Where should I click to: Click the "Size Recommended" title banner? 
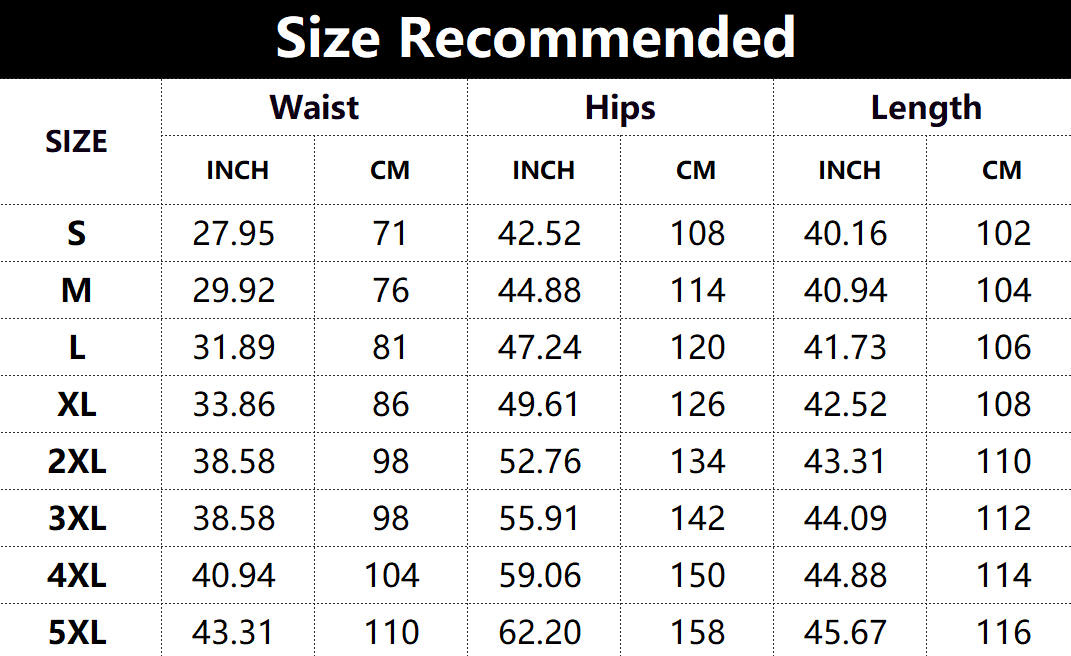(535, 39)
